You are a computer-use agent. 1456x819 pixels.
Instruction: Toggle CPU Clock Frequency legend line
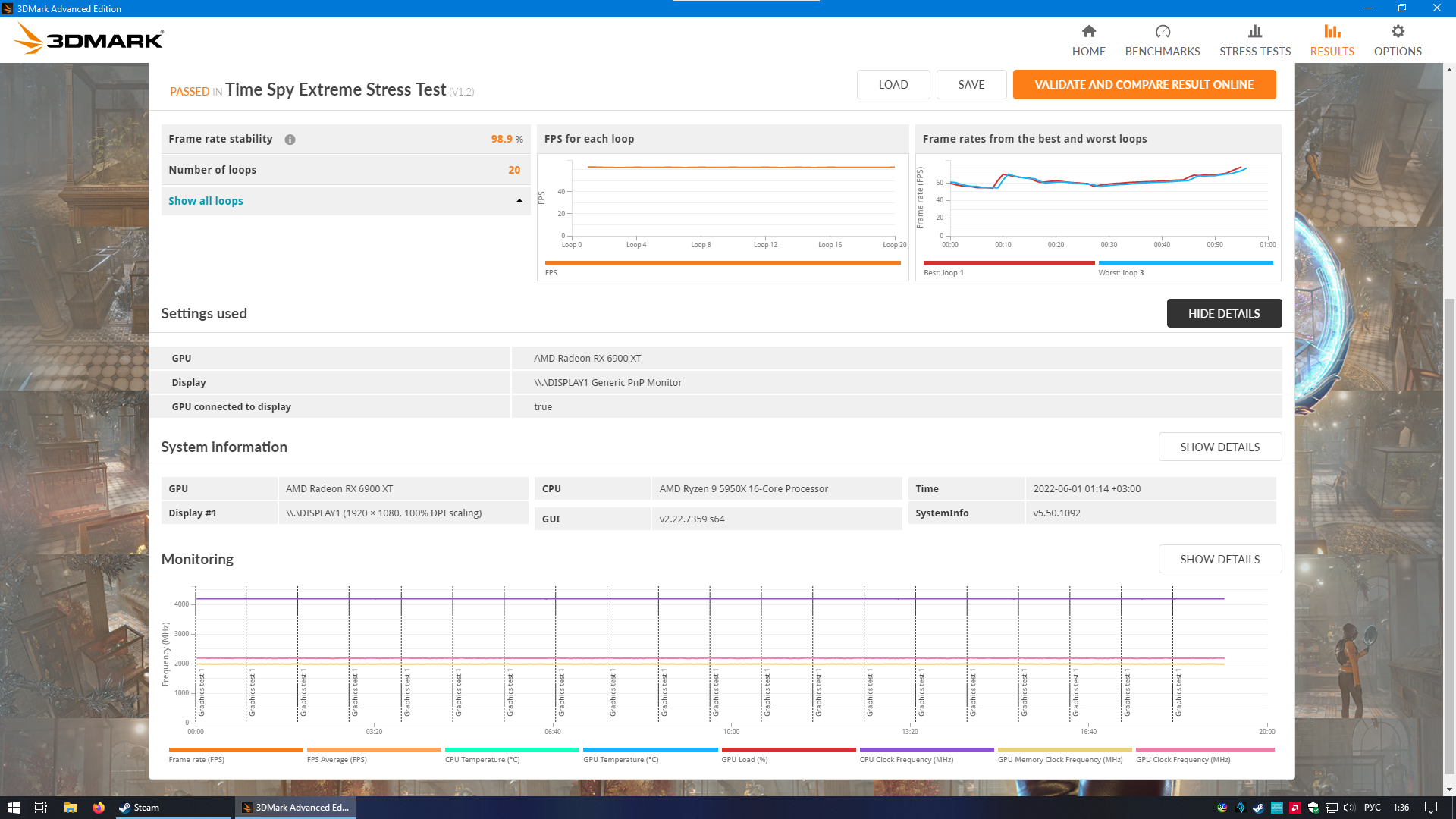(926, 750)
